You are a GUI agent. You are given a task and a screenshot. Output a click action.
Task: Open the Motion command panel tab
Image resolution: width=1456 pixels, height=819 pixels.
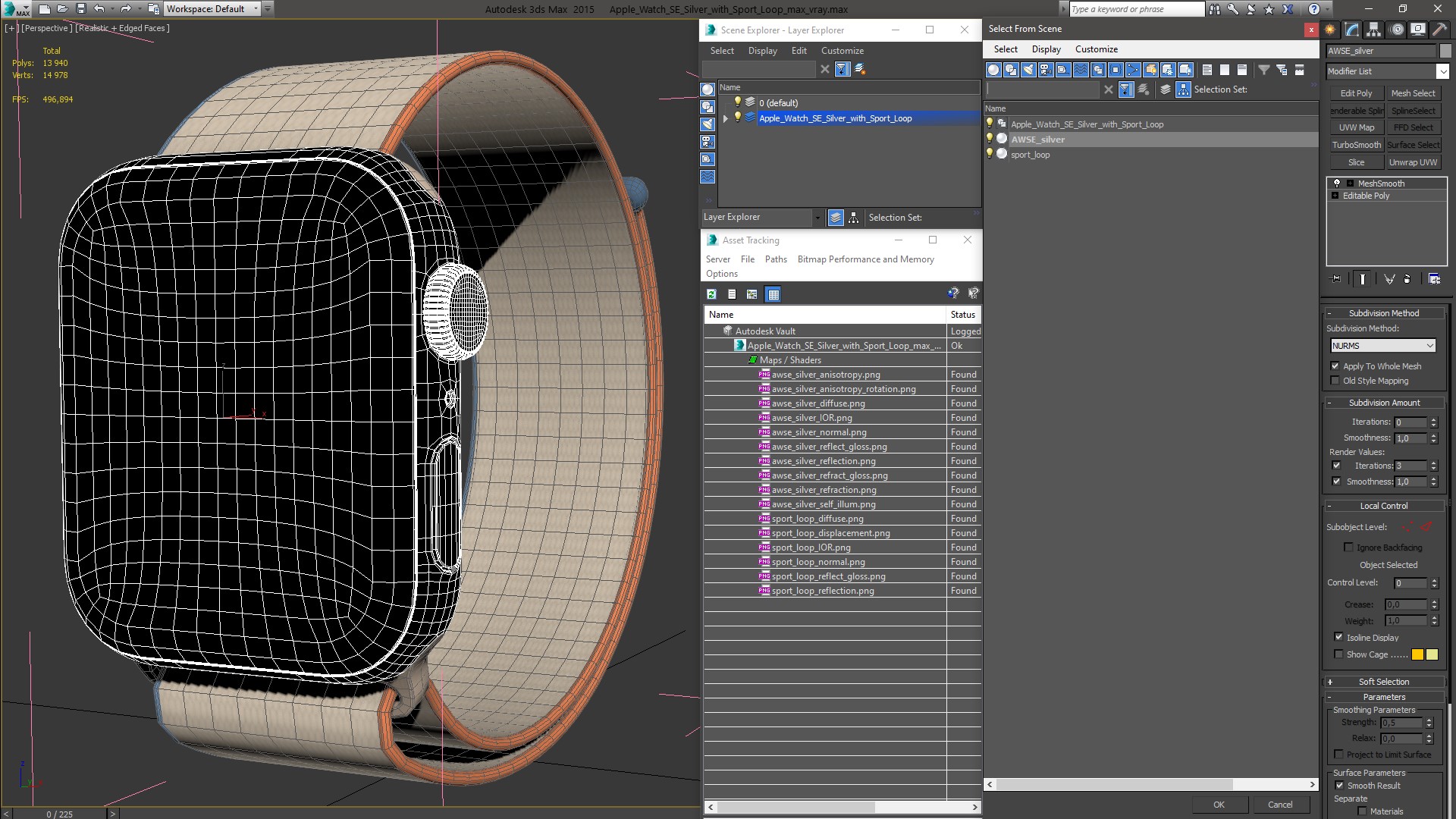tap(1396, 30)
